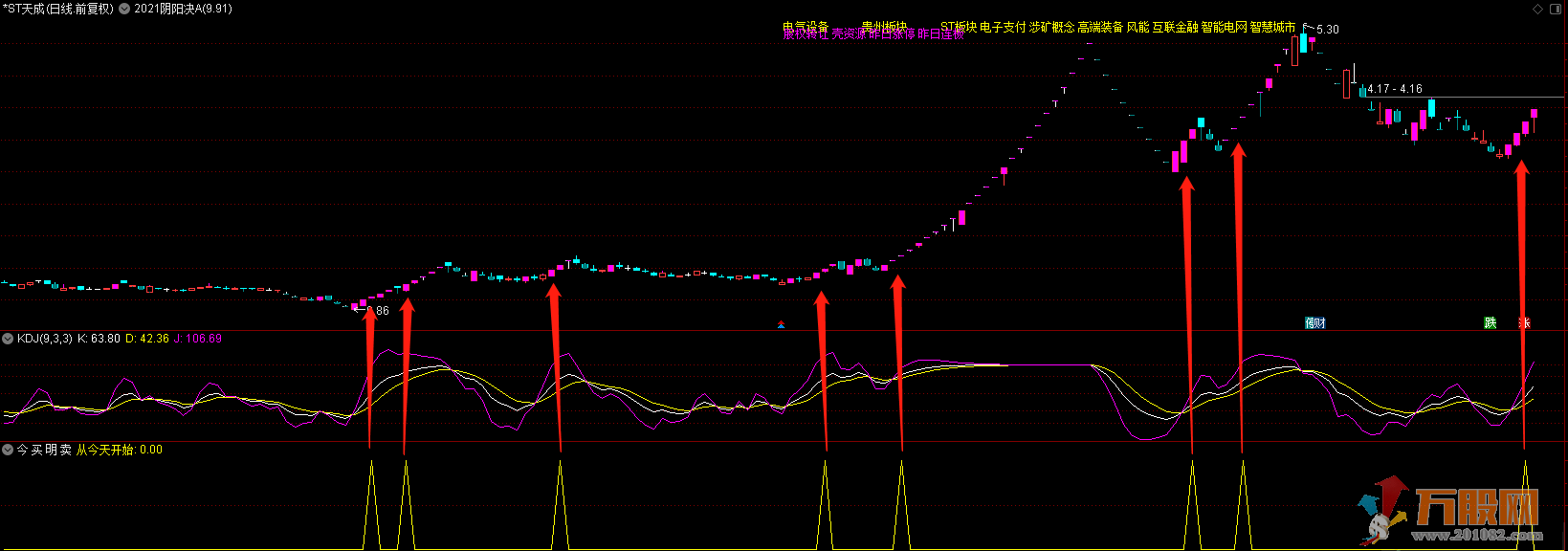The width and height of the screenshot is (1568, 551).
Task: Click the 涨 red marker icon
Action: click(x=1524, y=323)
